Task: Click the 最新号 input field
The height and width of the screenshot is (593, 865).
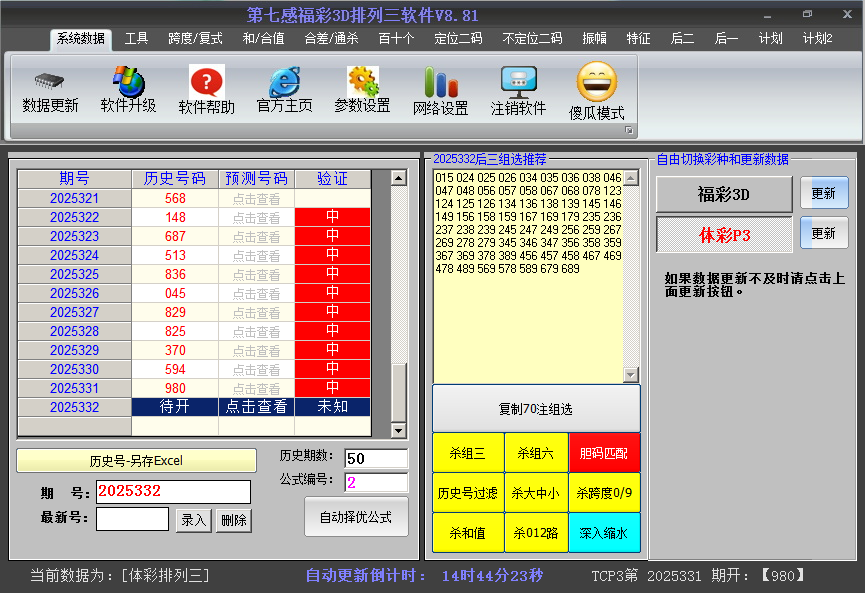Action: point(132,519)
